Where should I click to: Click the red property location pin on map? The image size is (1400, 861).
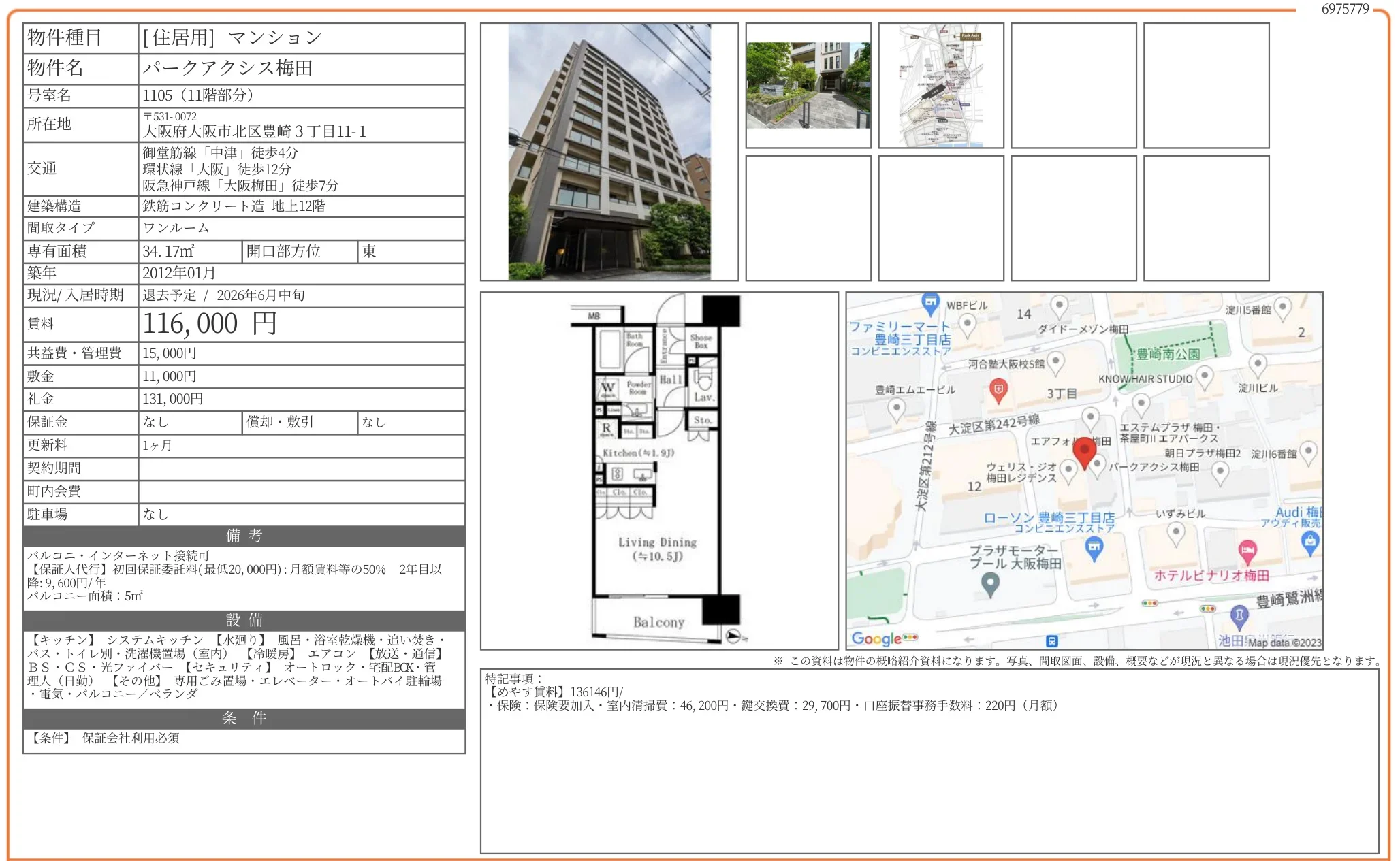pos(1084,452)
